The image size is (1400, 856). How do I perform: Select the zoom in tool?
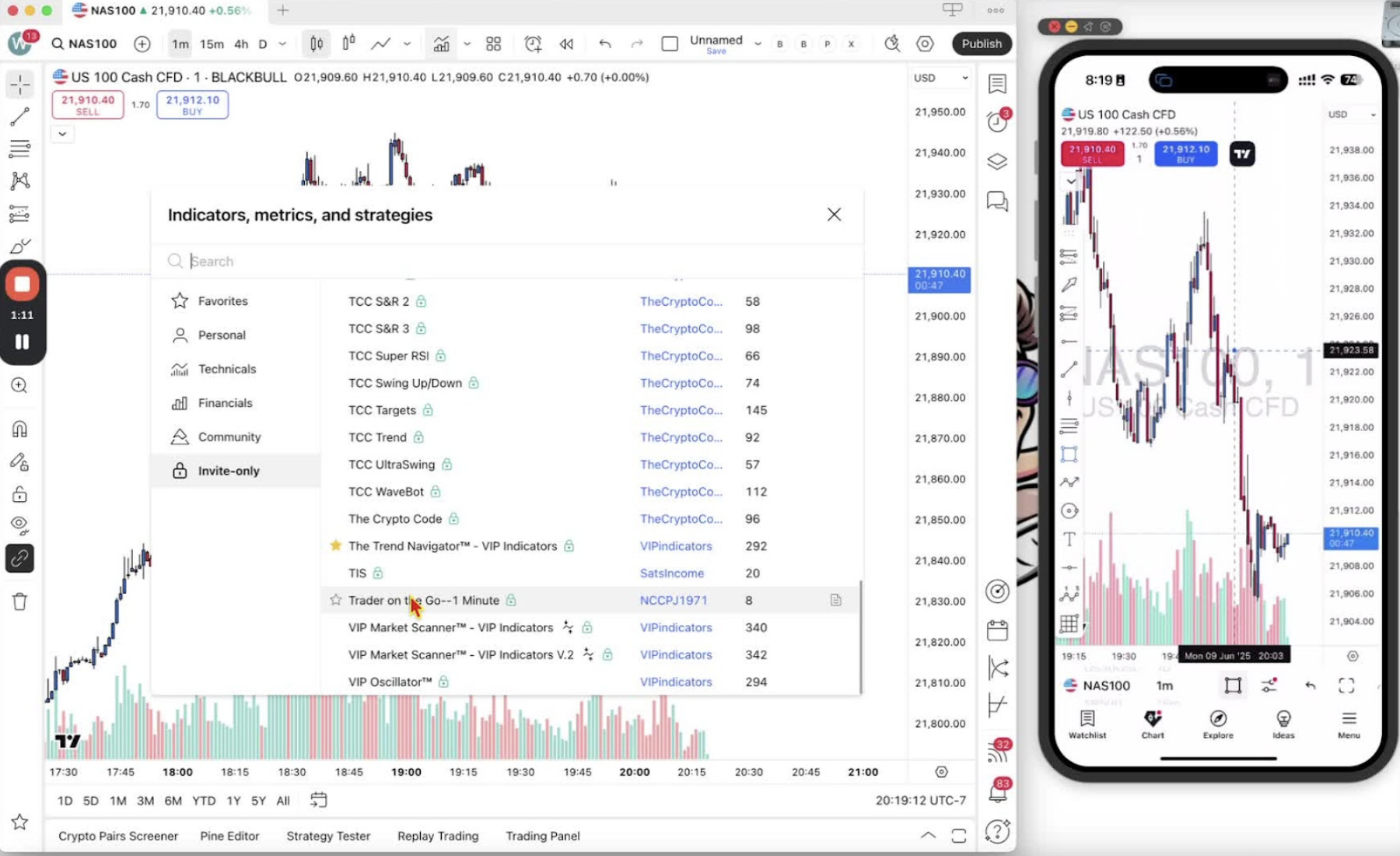click(20, 385)
